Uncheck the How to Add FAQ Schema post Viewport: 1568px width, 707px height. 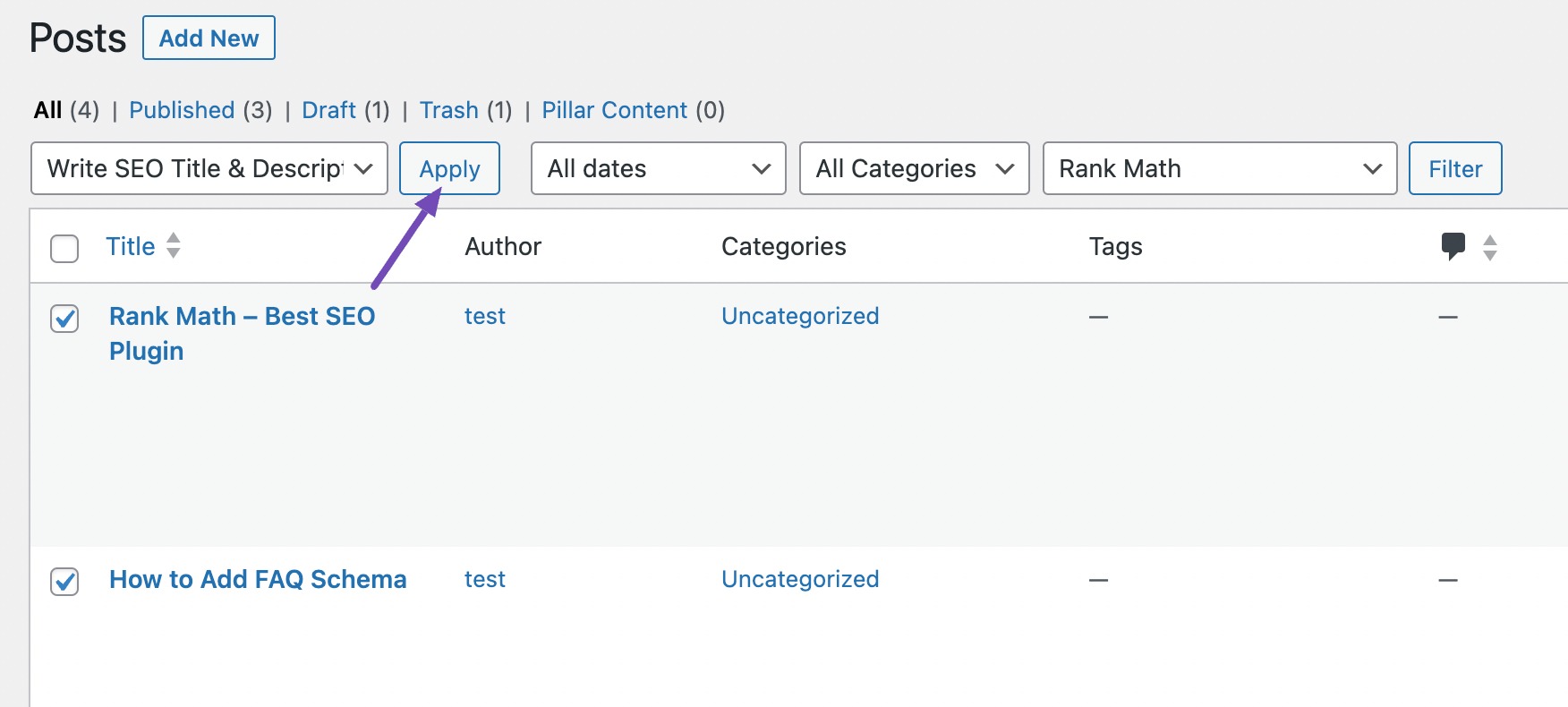coord(64,581)
